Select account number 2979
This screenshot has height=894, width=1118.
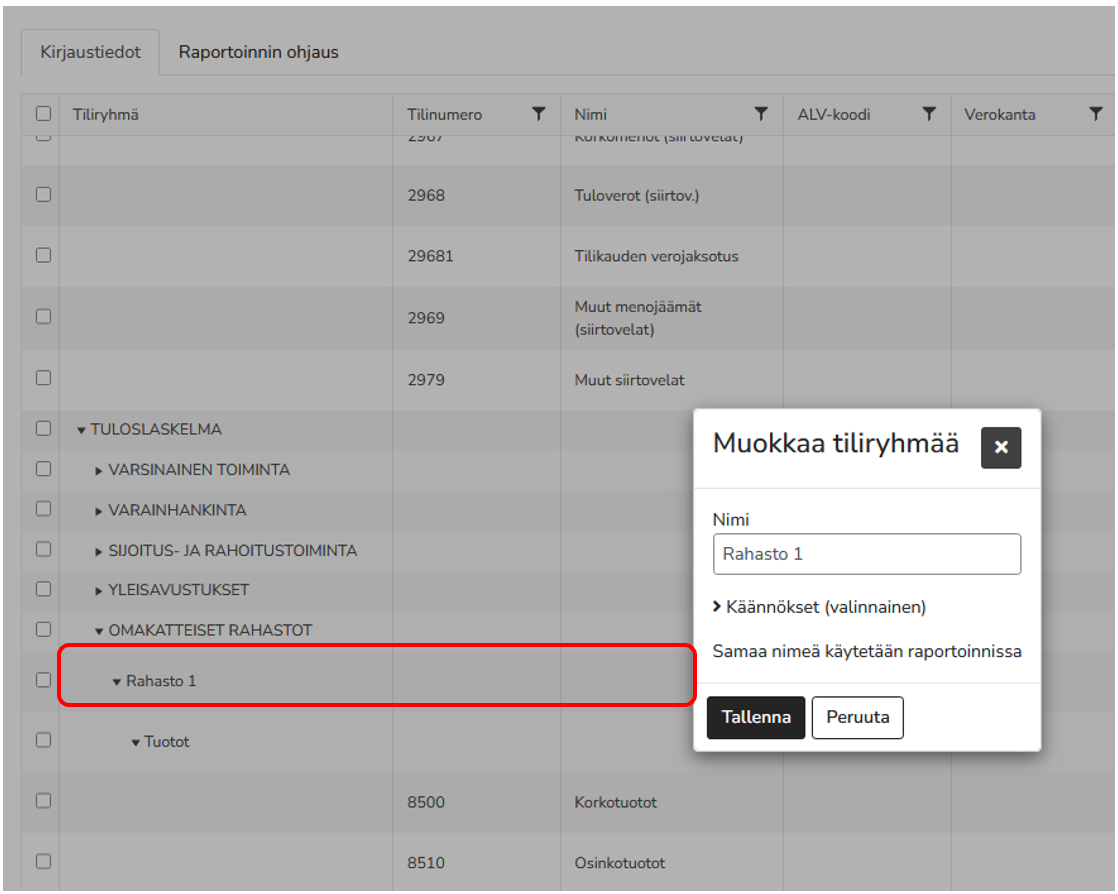(x=426, y=380)
